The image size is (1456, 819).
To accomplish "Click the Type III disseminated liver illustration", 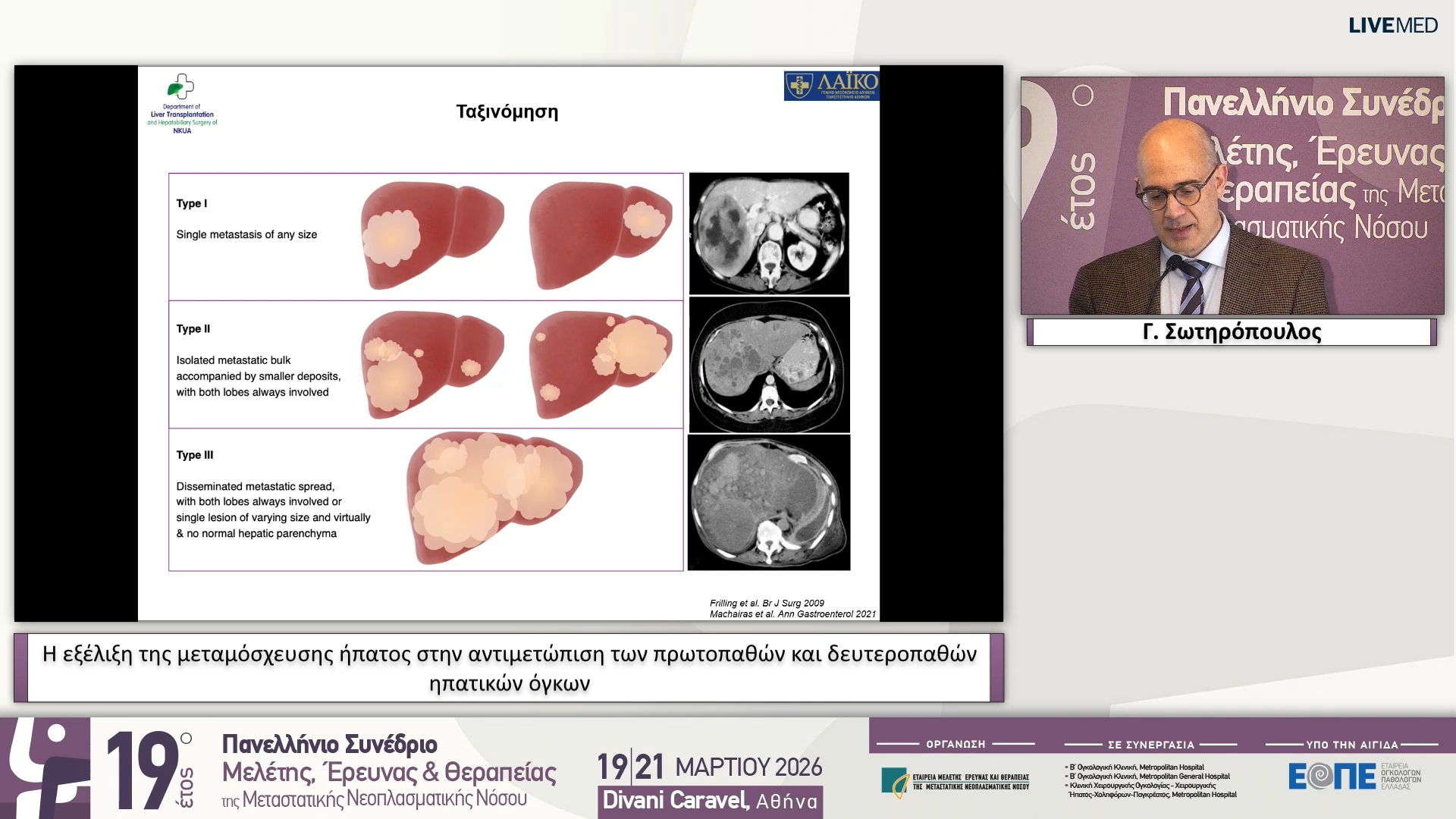I will coord(494,497).
